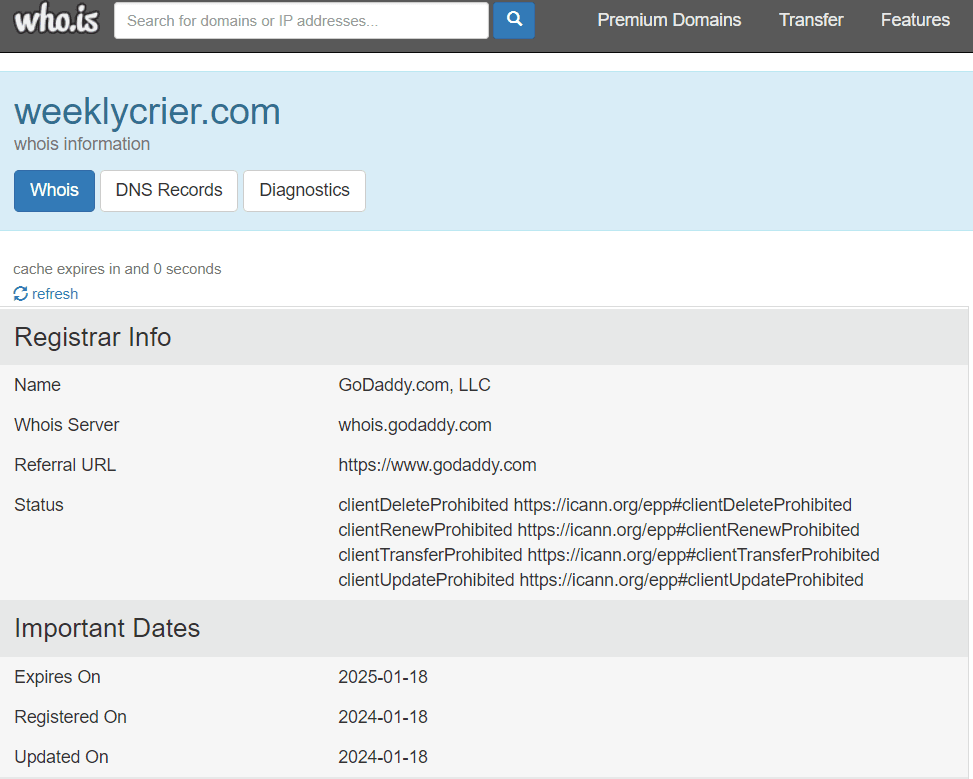The width and height of the screenshot is (973, 779).
Task: Click the 'whois information' subtitle
Action: pos(82,144)
